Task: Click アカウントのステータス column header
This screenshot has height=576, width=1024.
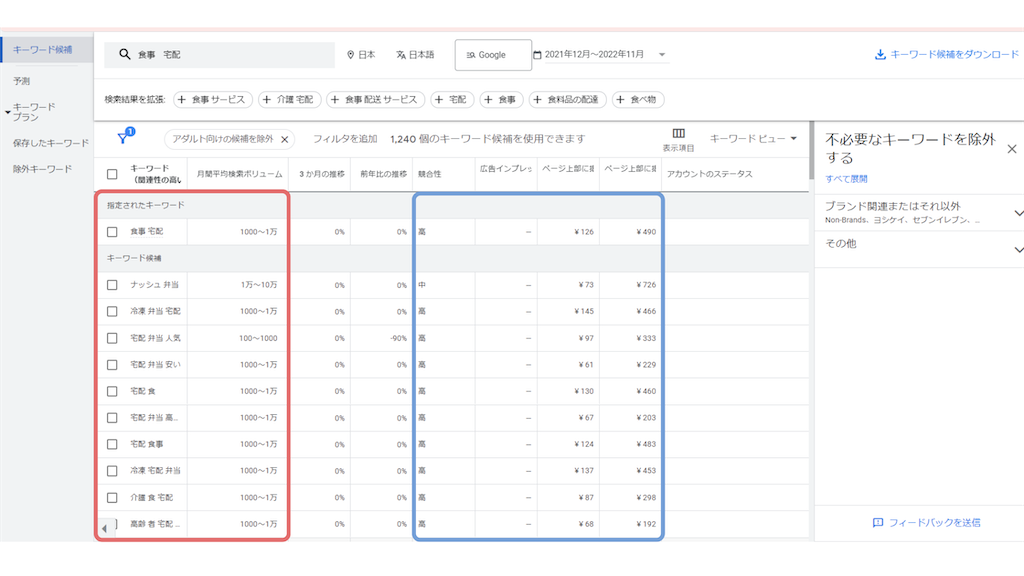Action: coord(709,174)
